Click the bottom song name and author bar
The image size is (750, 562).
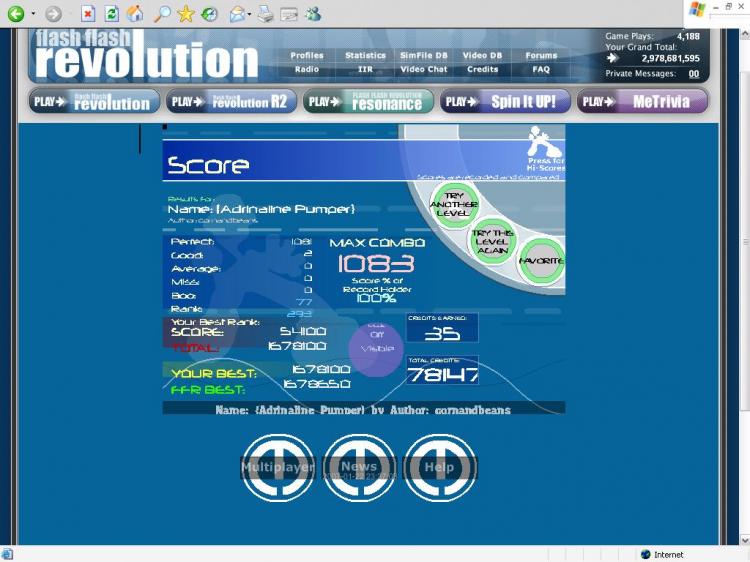[x=364, y=409]
